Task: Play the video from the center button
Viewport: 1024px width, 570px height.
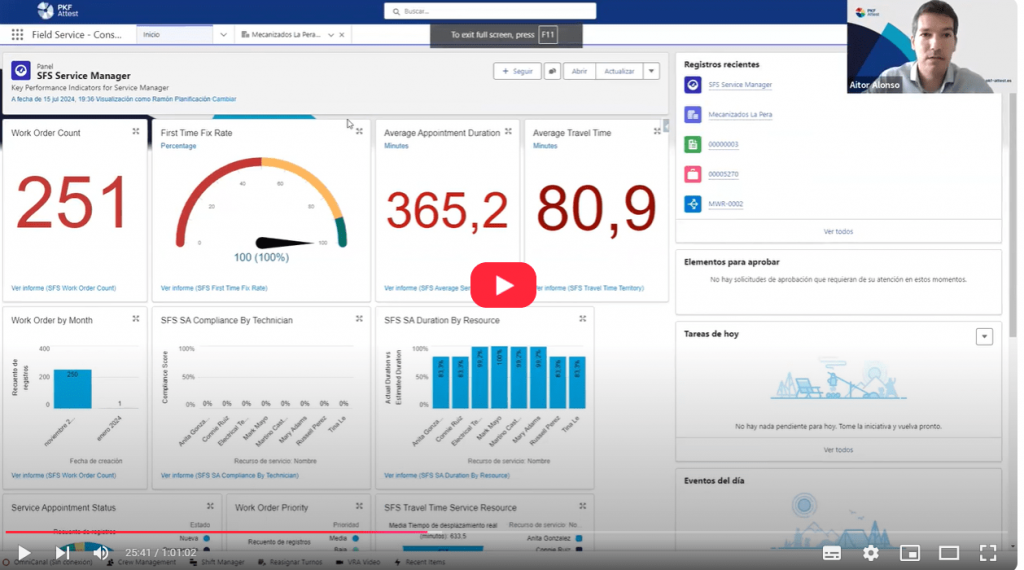Action: [x=503, y=285]
